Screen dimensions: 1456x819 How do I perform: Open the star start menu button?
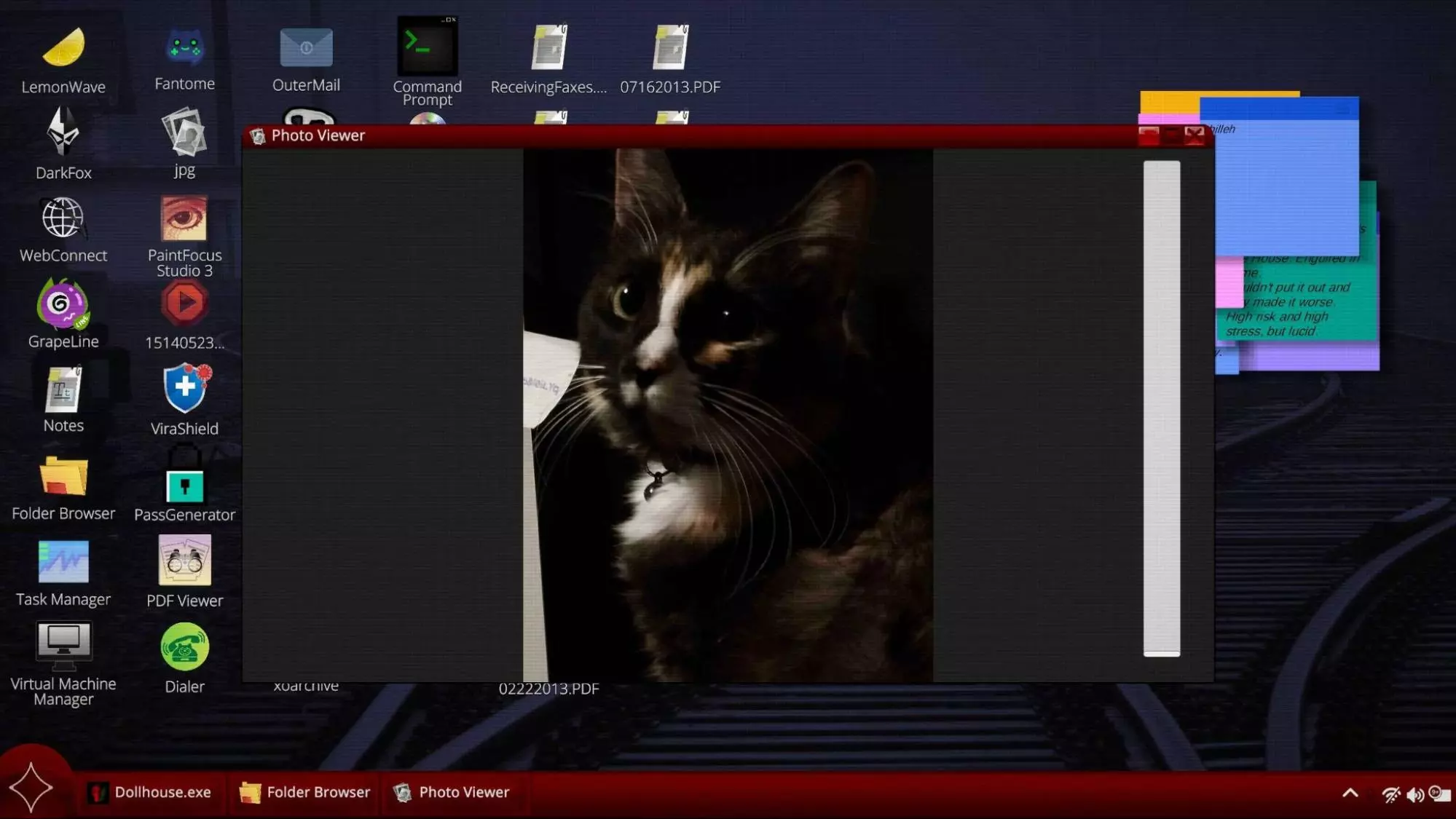pyautogui.click(x=31, y=788)
